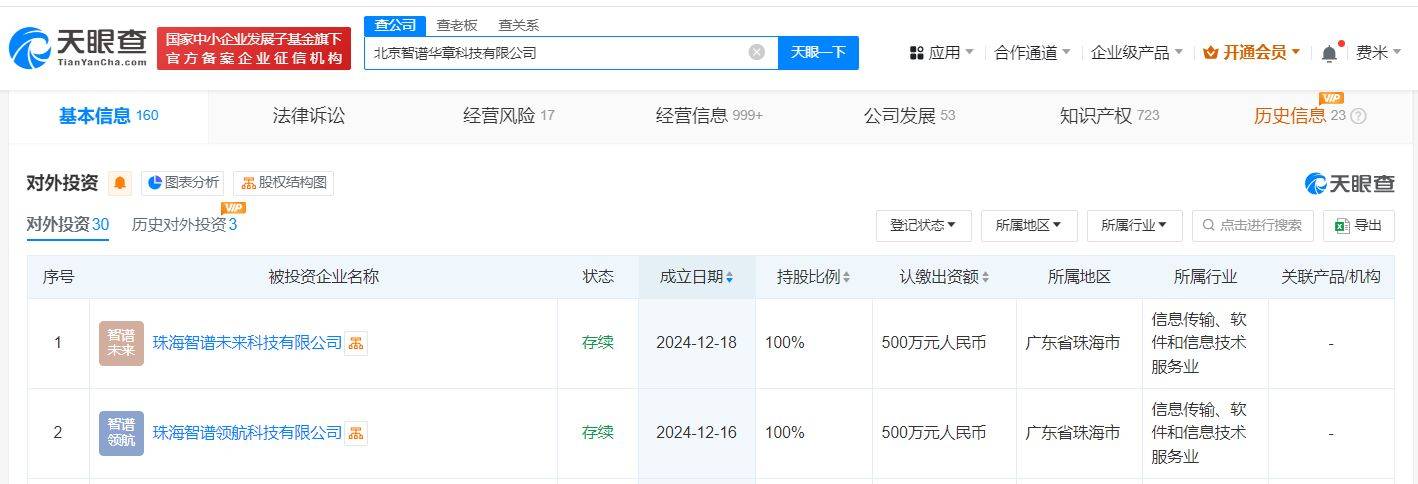Click the 被投资企业名称 column header
Viewport: 1418px width, 484px height.
[323, 277]
